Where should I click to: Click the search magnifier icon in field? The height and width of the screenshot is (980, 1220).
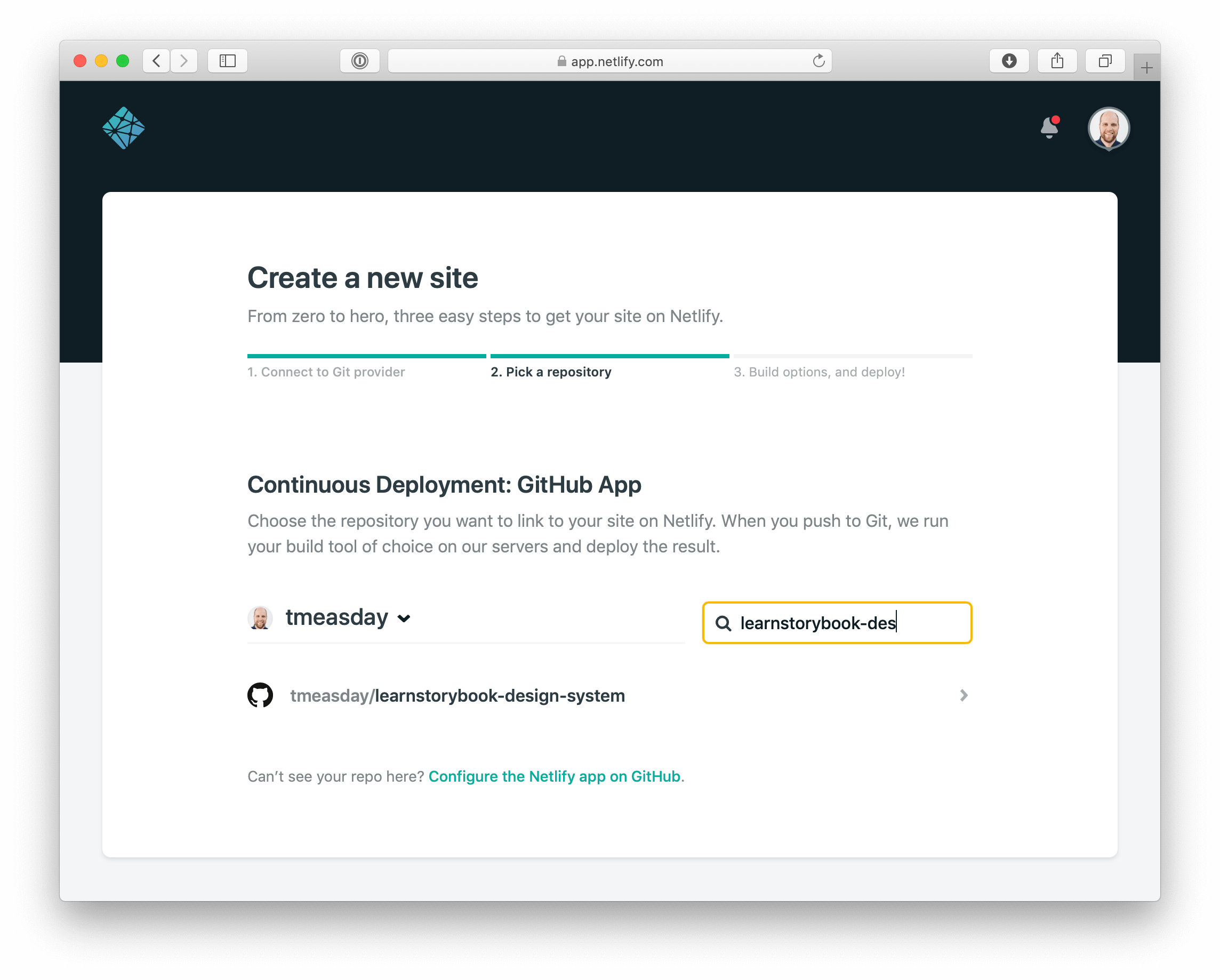[725, 622]
